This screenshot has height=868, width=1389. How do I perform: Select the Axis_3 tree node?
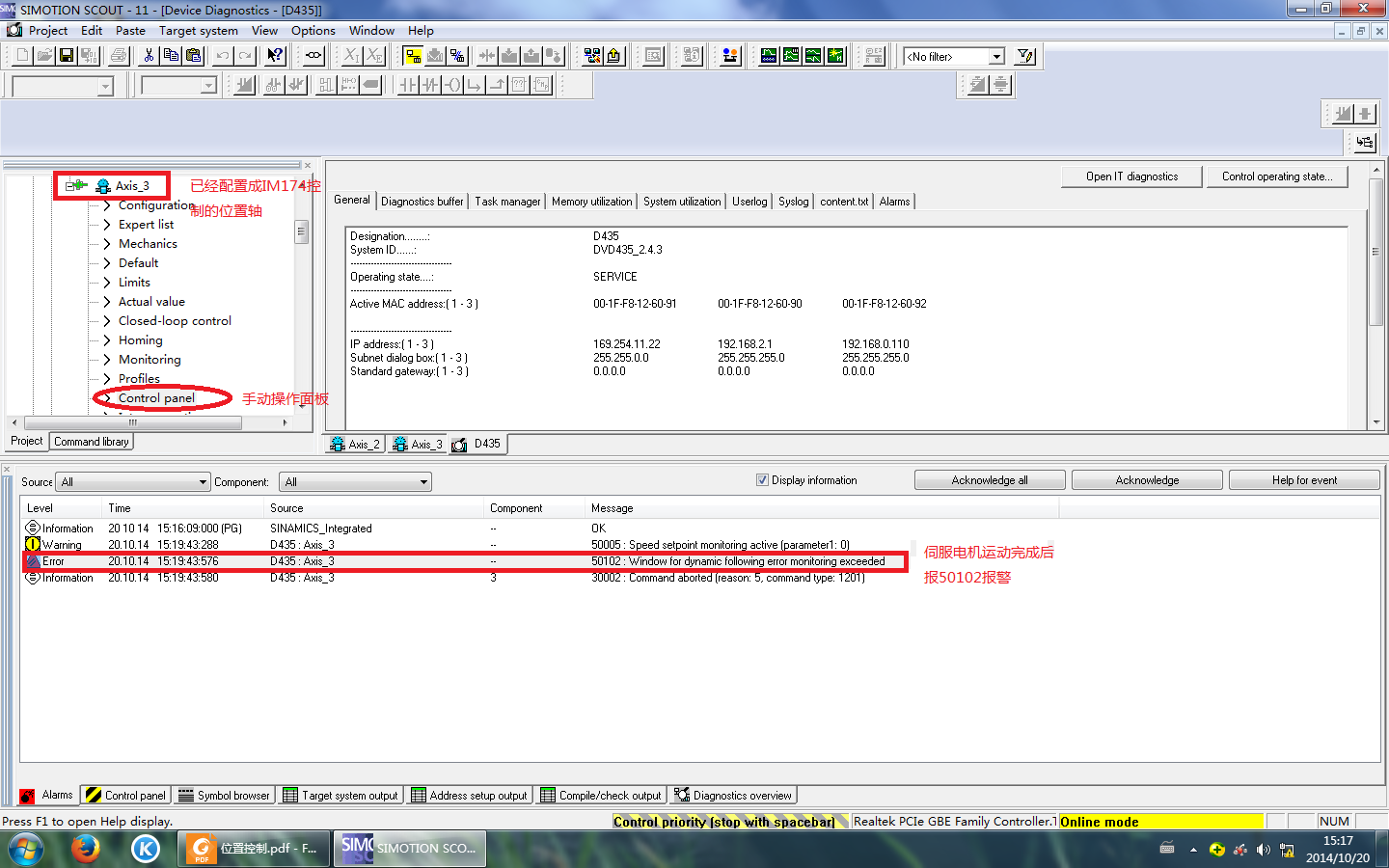[132, 186]
